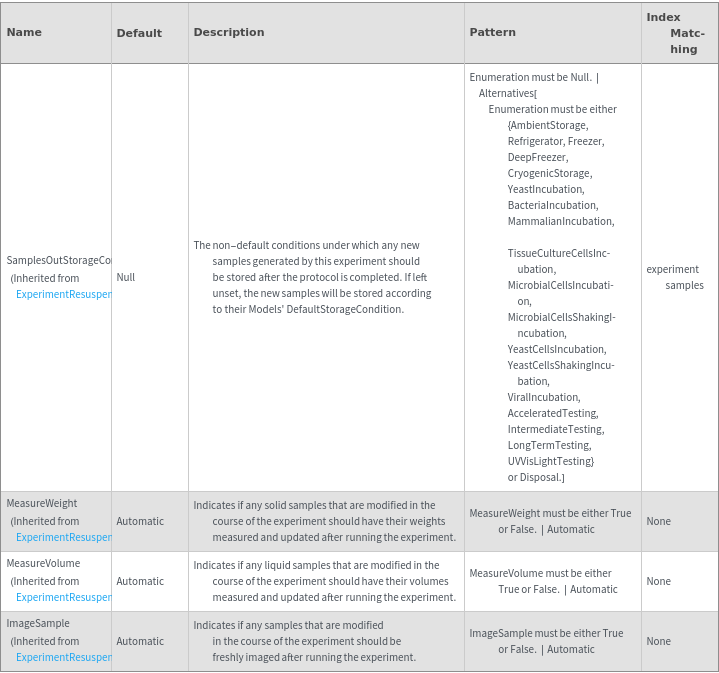The width and height of the screenshot is (719, 673).
Task: Follow the ExperimentResuspend link under MeasureVolume
Action: (64, 597)
